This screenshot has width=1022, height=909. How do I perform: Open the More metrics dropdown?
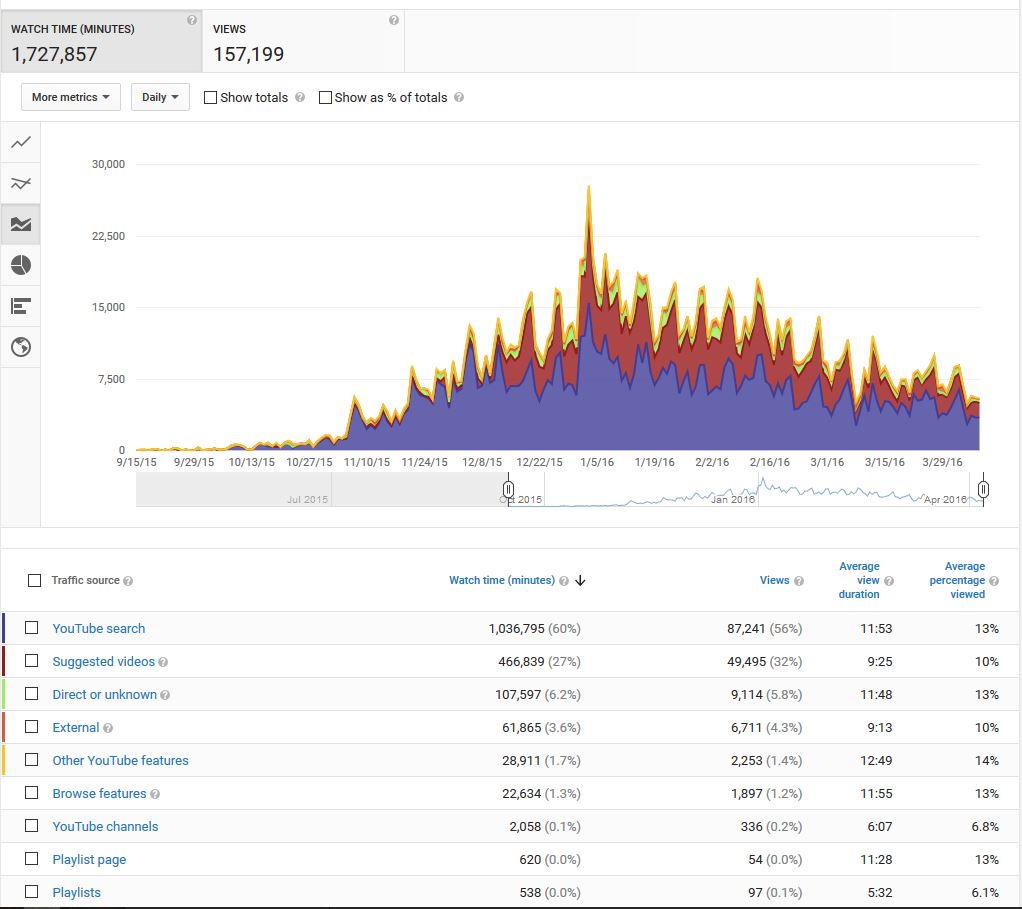[x=70, y=97]
